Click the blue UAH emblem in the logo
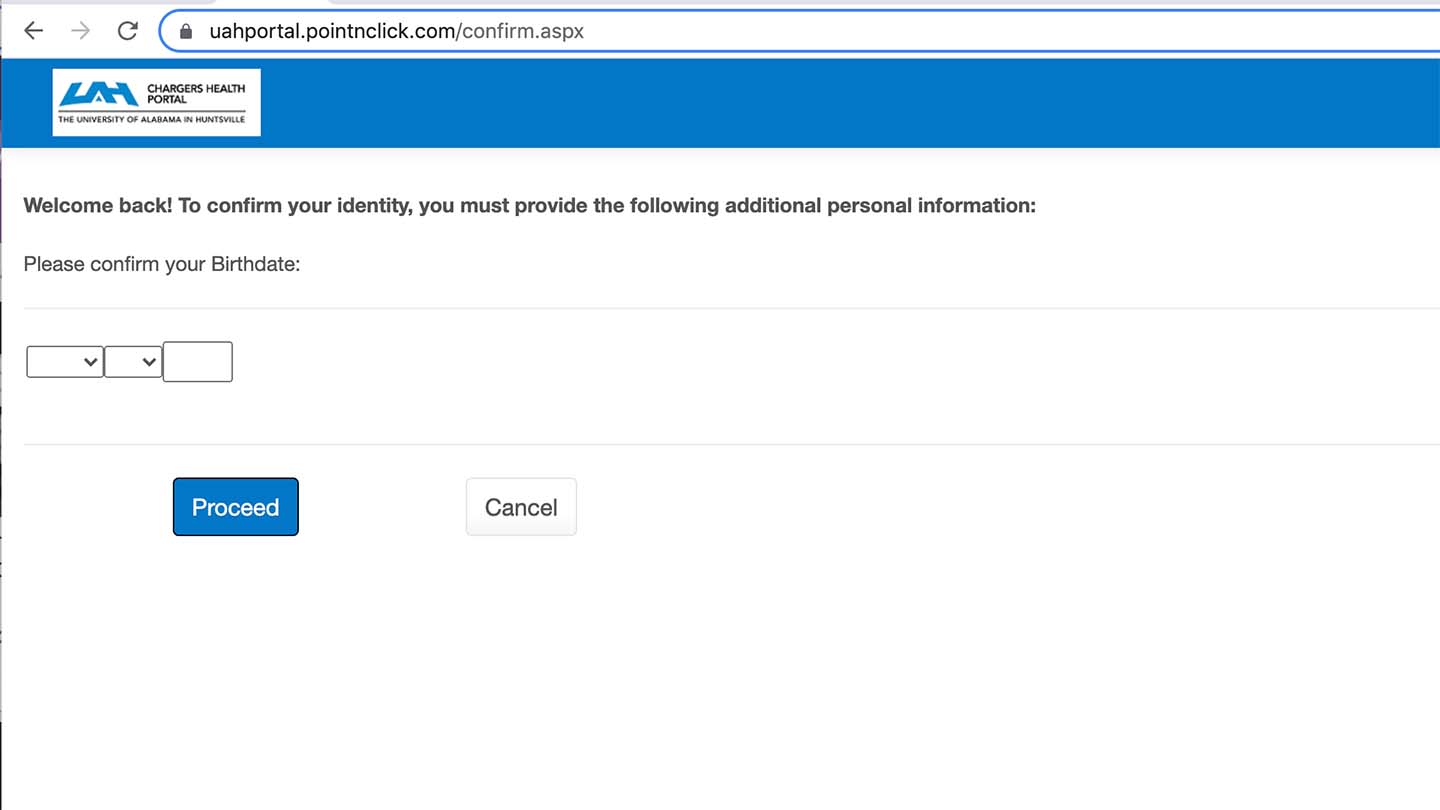Image resolution: width=1440 pixels, height=810 pixels. click(x=98, y=94)
